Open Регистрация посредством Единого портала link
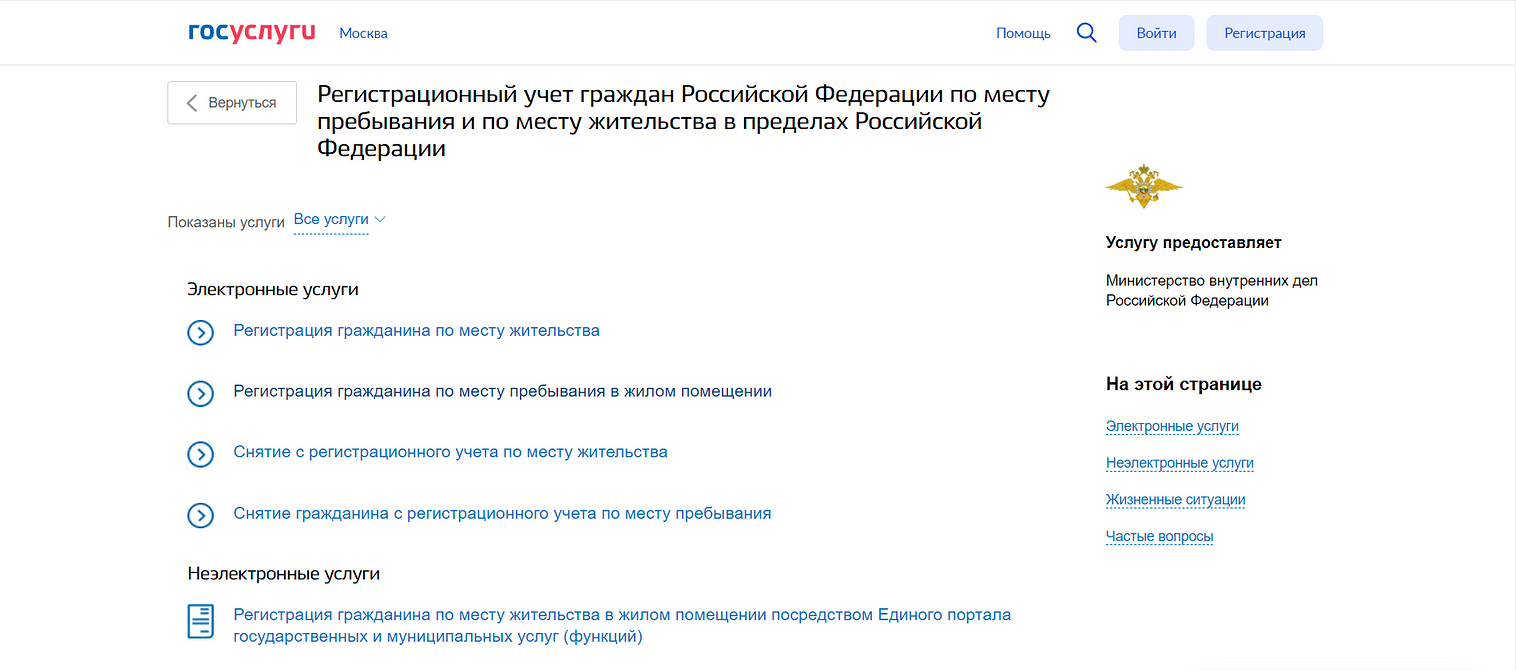 click(622, 625)
